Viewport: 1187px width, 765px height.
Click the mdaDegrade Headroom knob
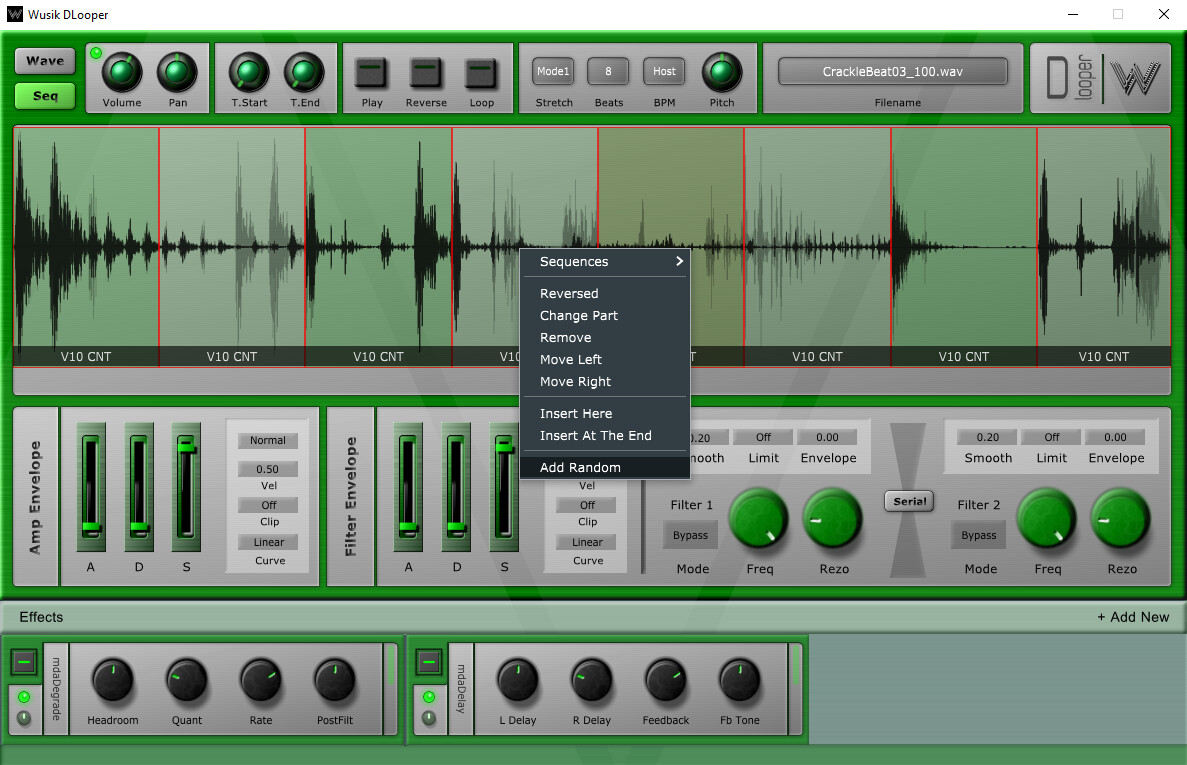(113, 680)
